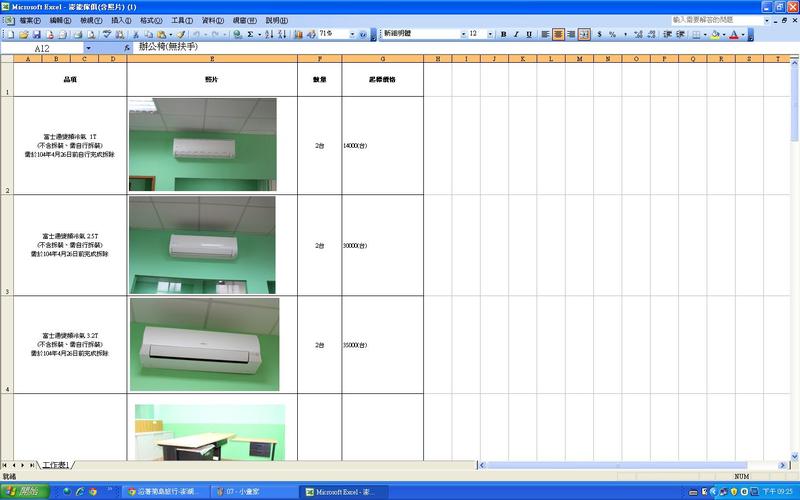This screenshot has width=800, height=500.
Task: Expand the font size dropdown
Action: coord(489,34)
